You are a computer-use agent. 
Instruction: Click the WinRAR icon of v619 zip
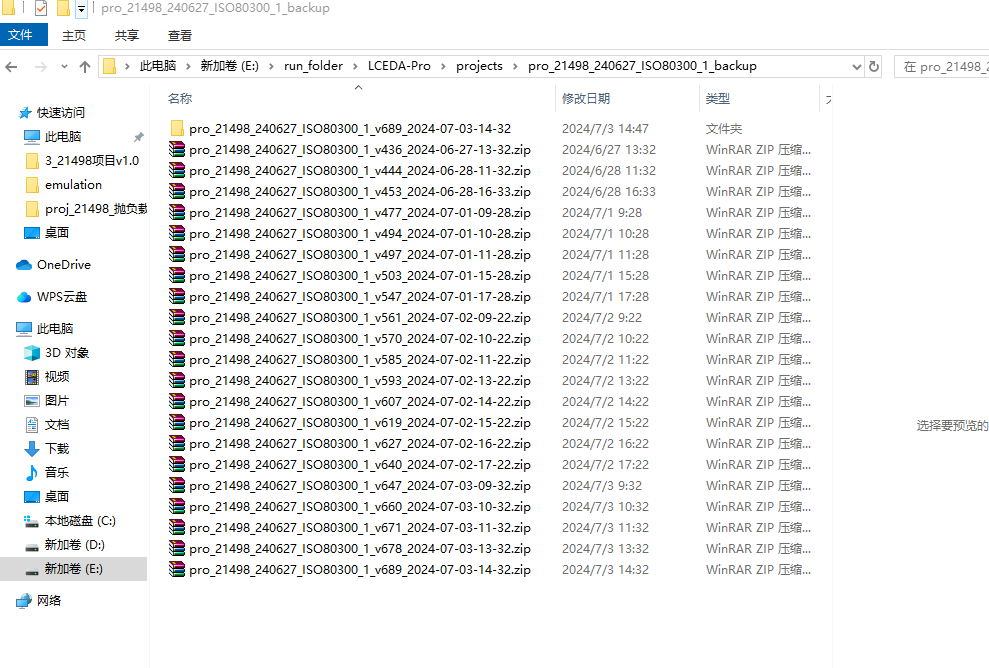point(177,423)
